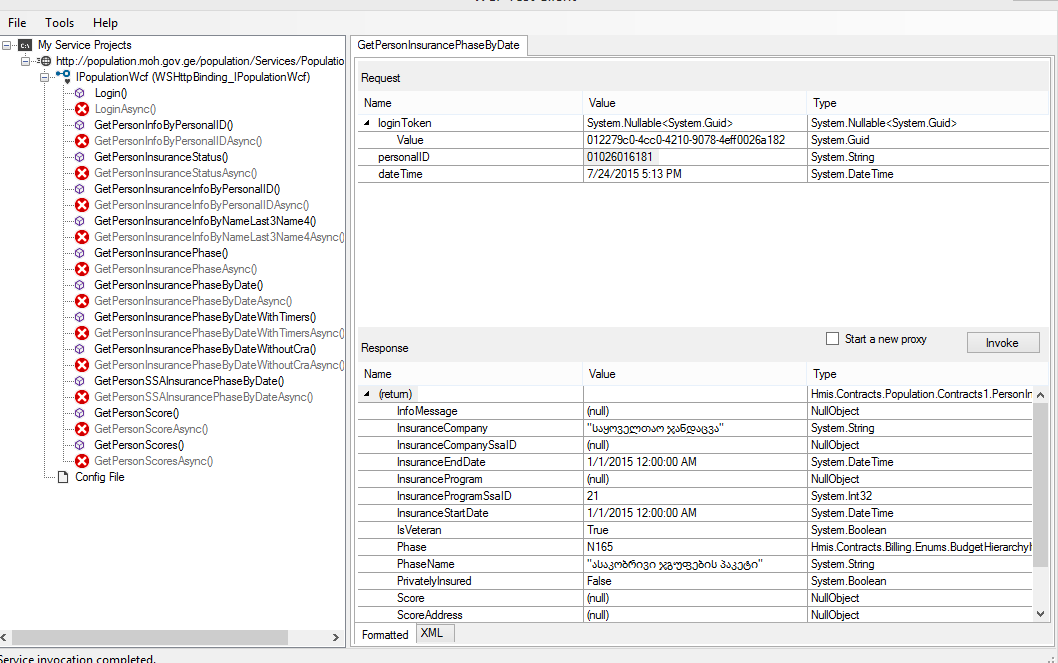Open the File menu
Image resolution: width=1058 pixels, height=663 pixels.
click(17, 22)
